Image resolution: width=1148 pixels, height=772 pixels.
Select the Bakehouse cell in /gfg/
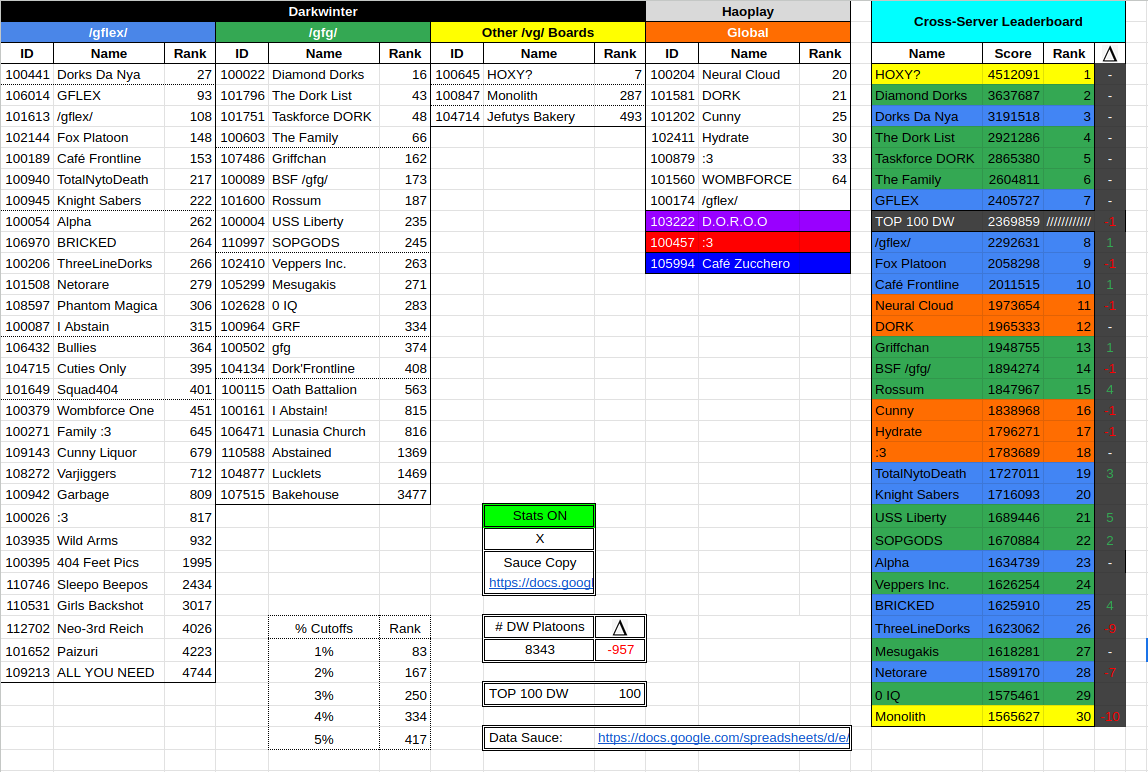click(324, 494)
